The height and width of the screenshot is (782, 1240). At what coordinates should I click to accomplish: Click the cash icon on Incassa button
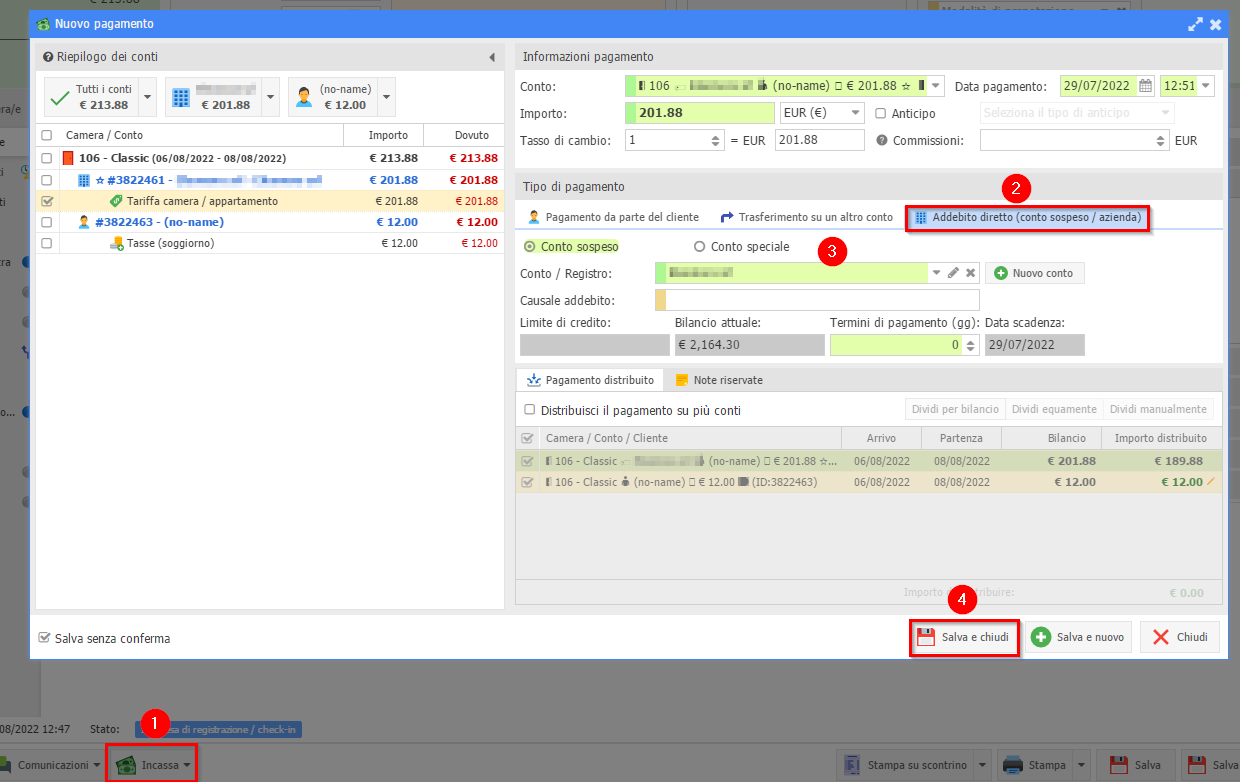click(126, 765)
